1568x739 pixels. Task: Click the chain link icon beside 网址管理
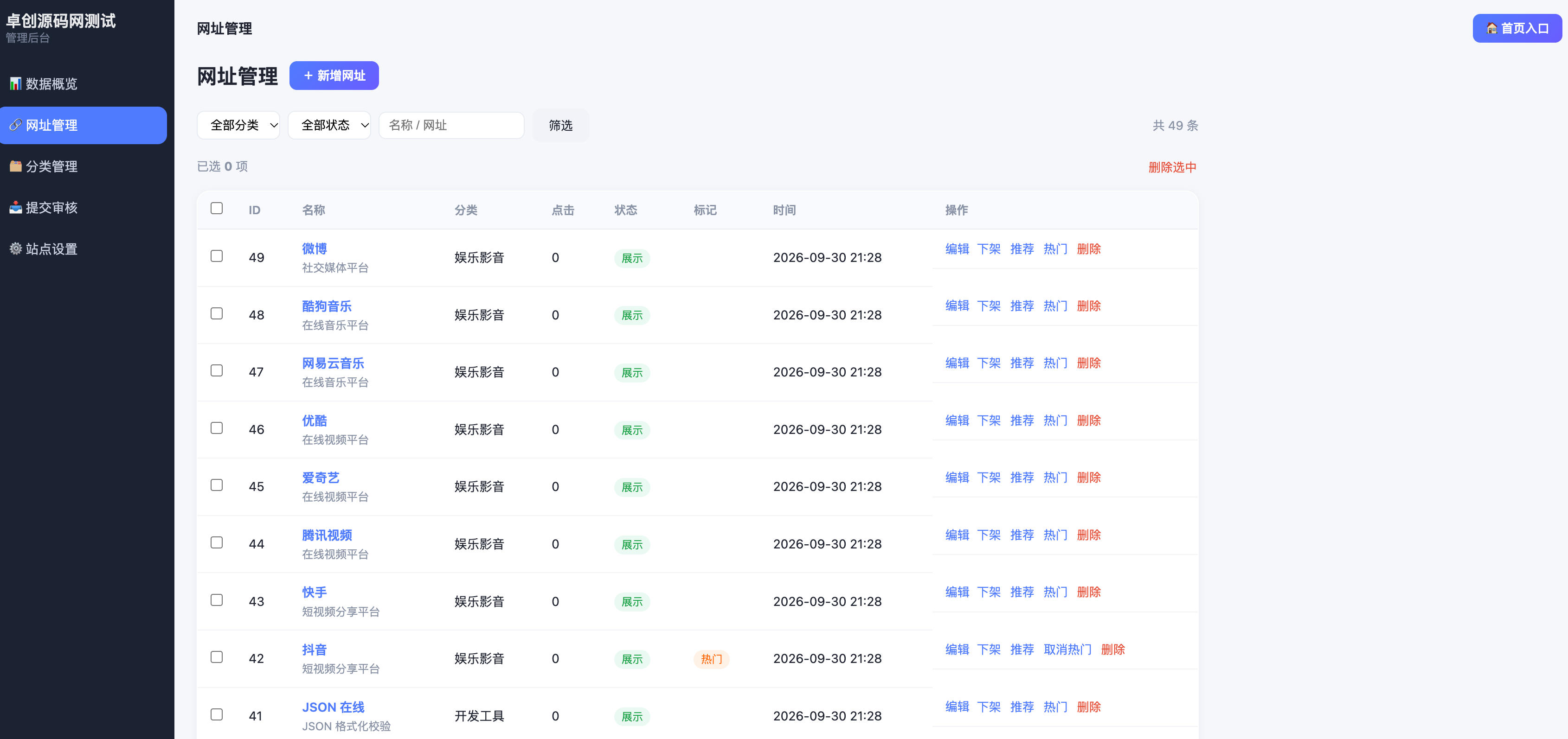[16, 125]
